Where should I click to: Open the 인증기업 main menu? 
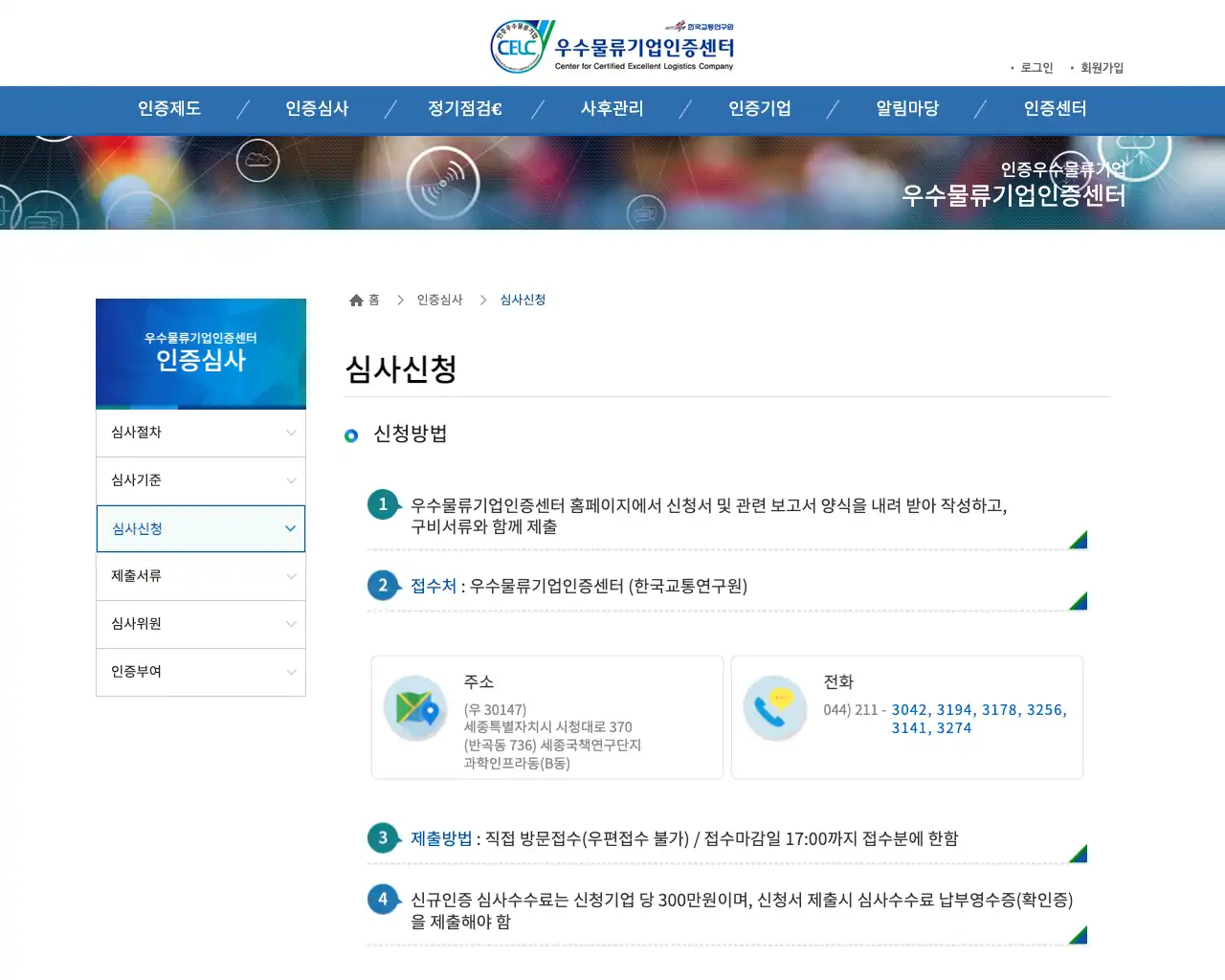point(760,109)
